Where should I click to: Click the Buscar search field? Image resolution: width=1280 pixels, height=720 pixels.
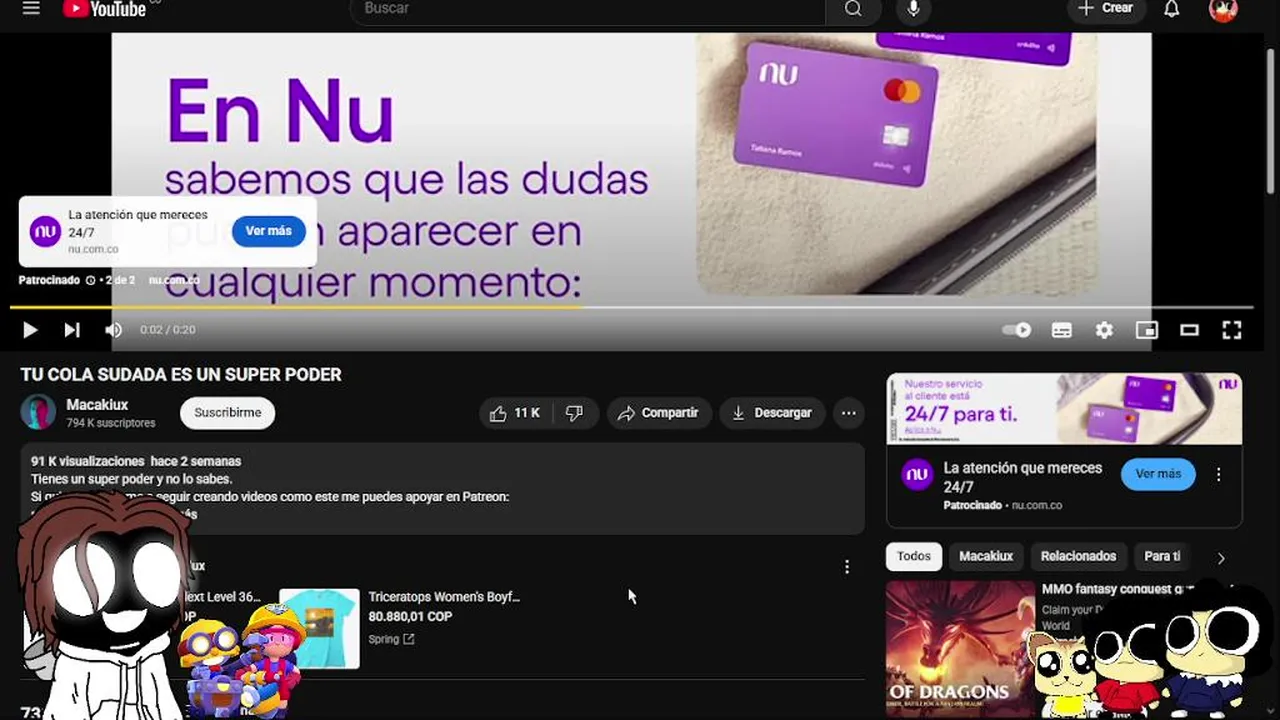tap(587, 8)
